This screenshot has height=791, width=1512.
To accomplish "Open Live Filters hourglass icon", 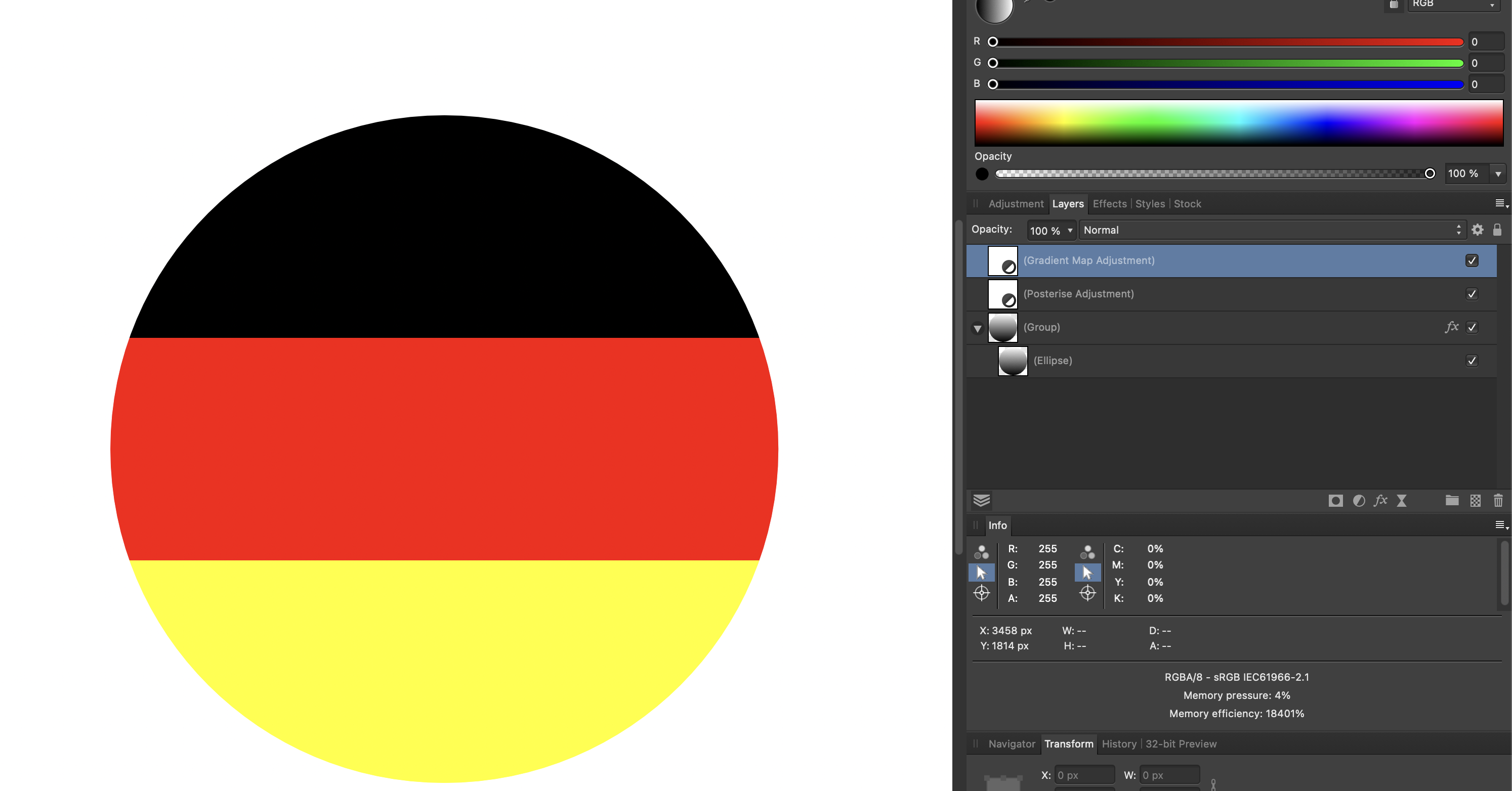I will [x=1402, y=501].
